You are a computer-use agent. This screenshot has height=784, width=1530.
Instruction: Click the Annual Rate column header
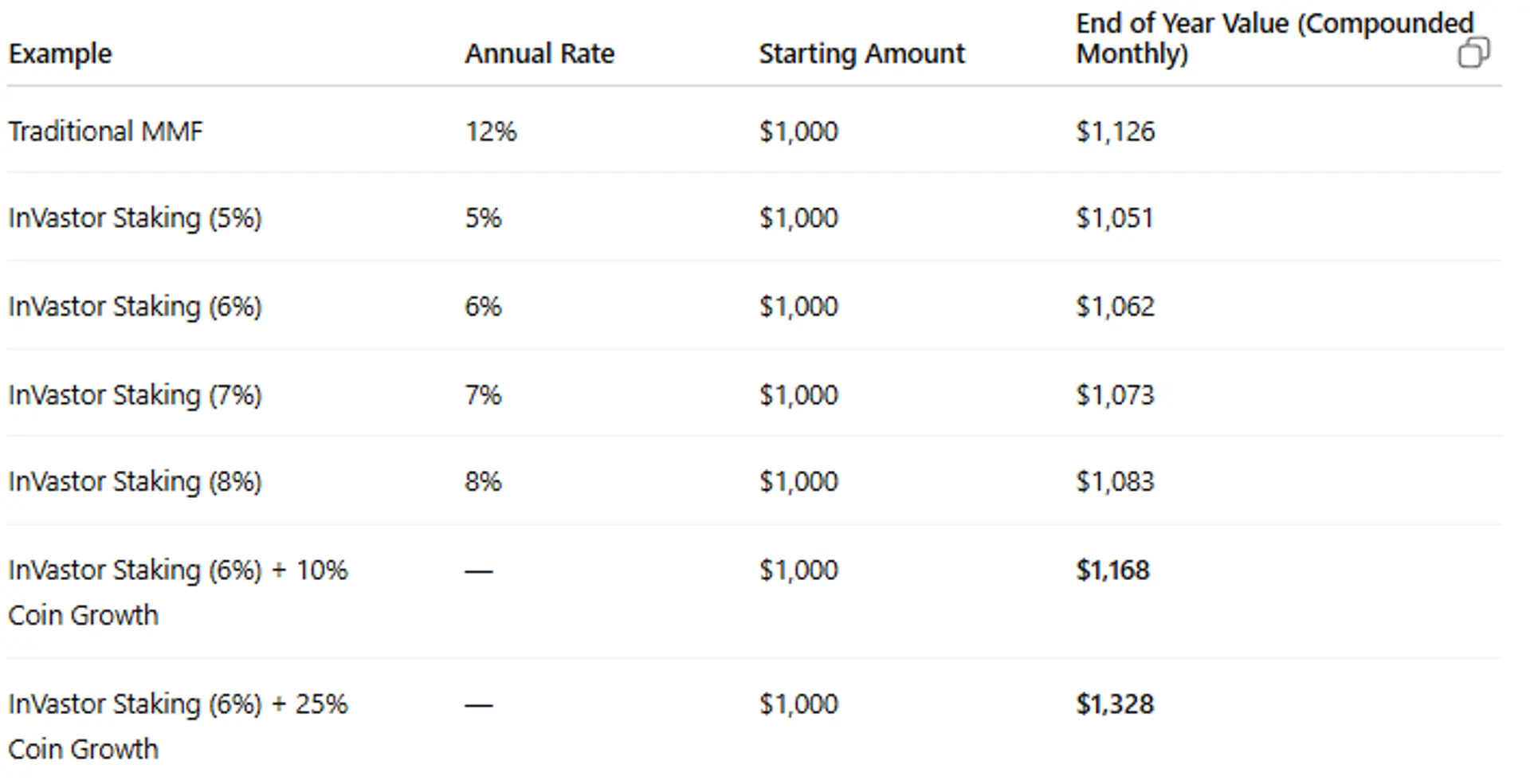point(539,53)
